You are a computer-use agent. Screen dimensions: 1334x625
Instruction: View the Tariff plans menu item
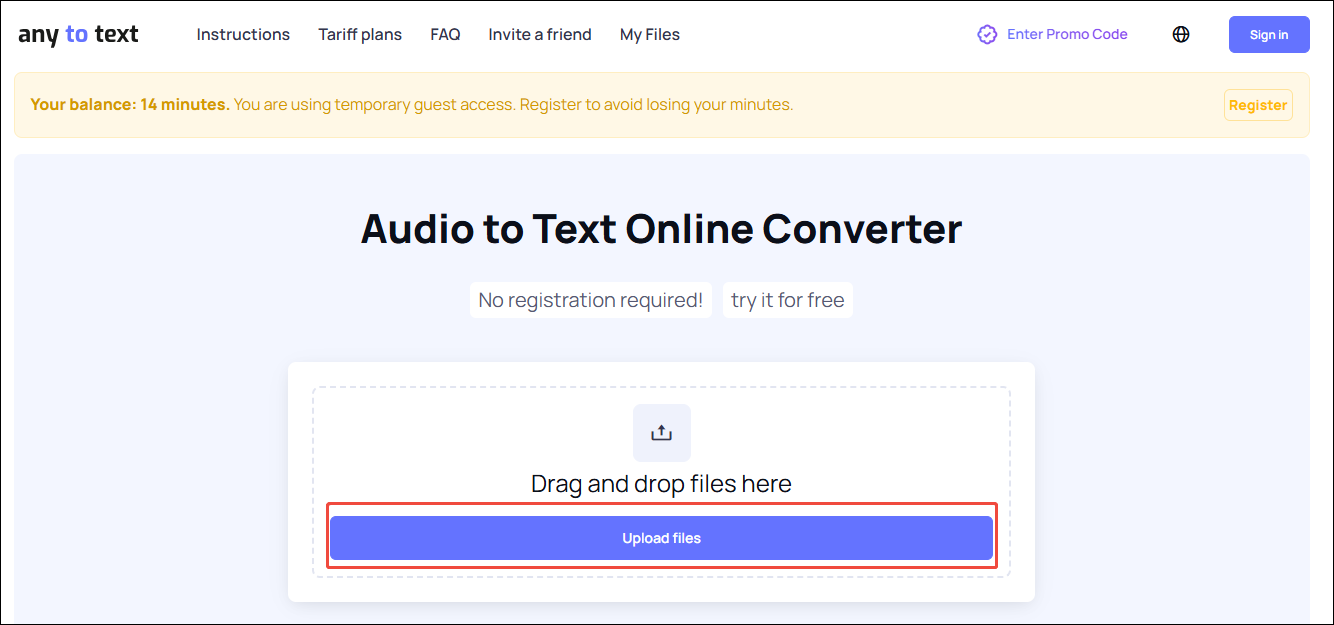tap(359, 34)
